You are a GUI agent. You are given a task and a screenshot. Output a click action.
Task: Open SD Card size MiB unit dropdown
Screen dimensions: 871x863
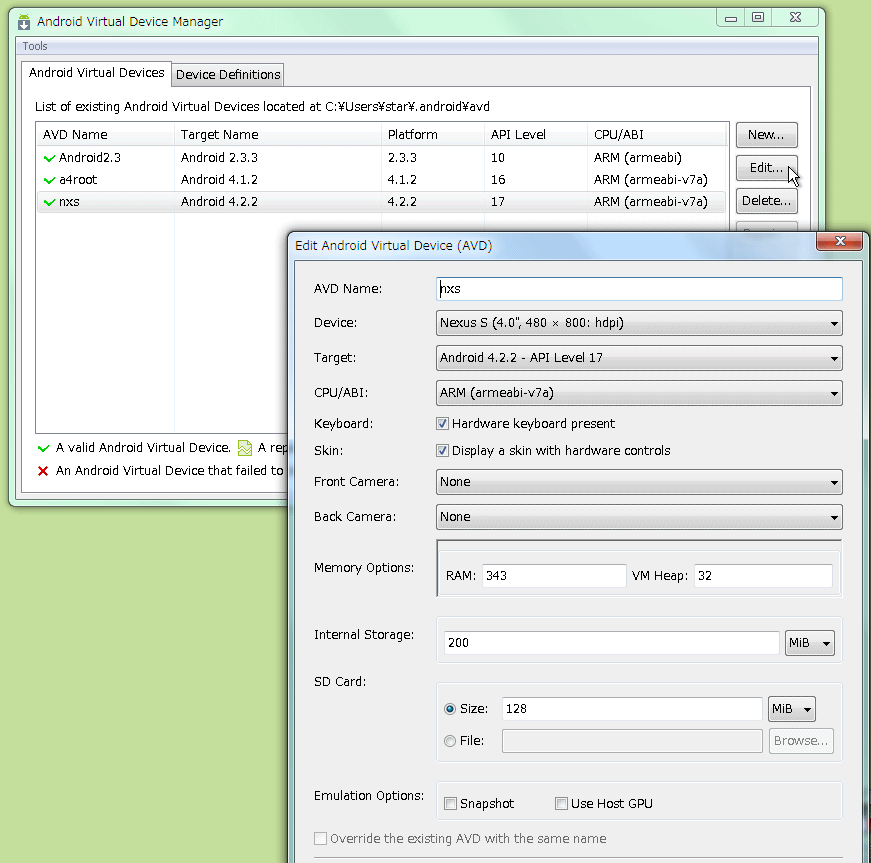tap(792, 709)
